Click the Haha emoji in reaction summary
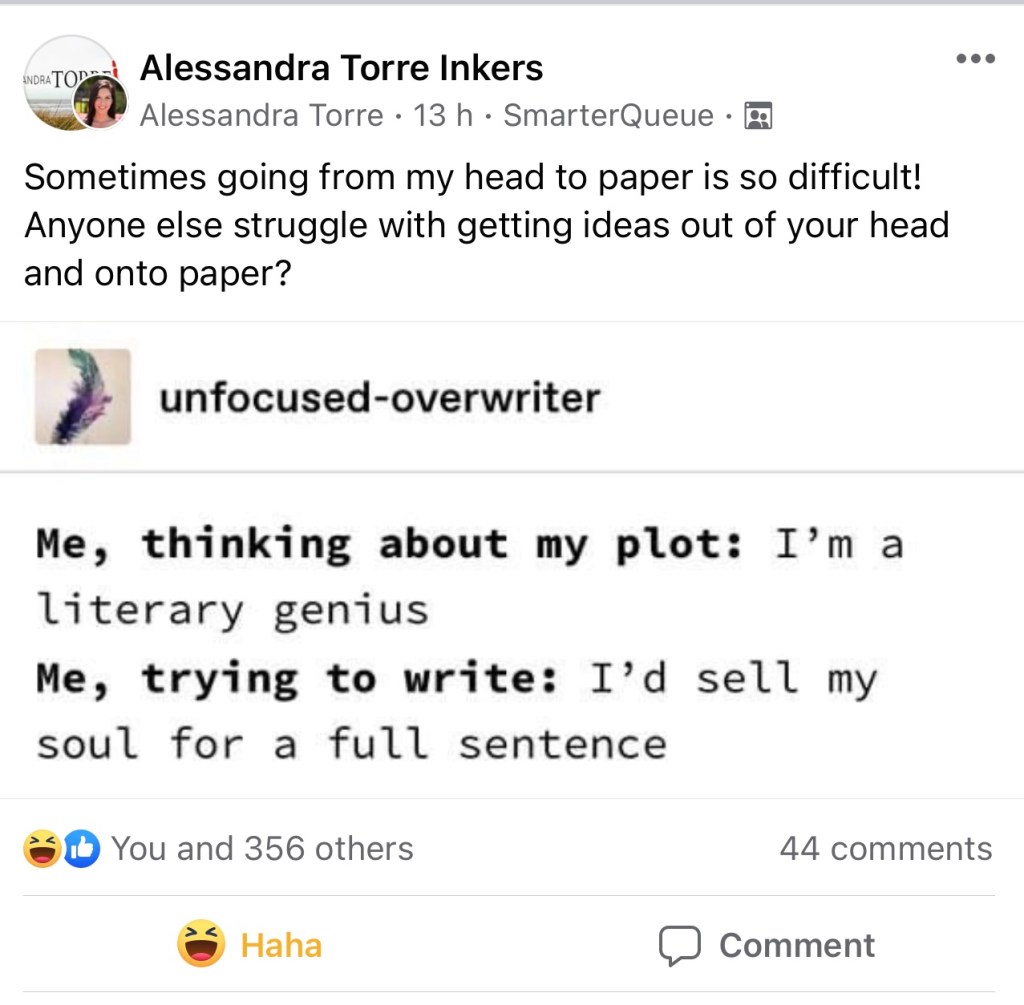 43,849
